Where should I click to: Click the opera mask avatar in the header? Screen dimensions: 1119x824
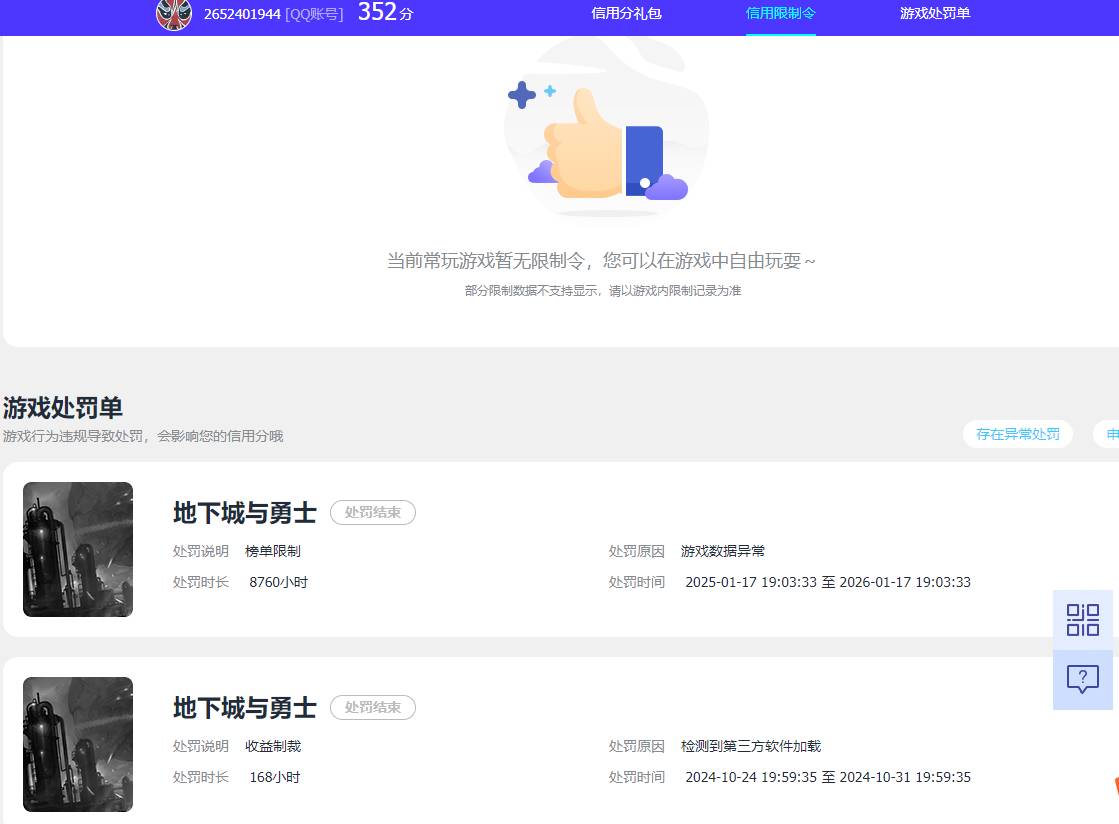(174, 16)
